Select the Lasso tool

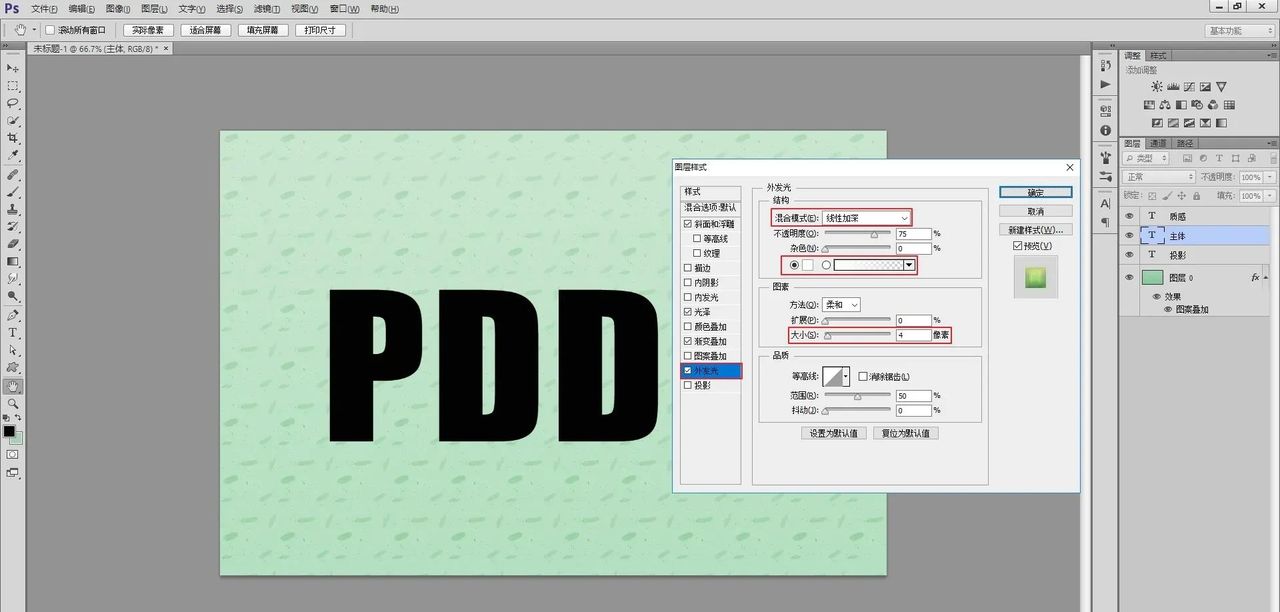point(13,103)
